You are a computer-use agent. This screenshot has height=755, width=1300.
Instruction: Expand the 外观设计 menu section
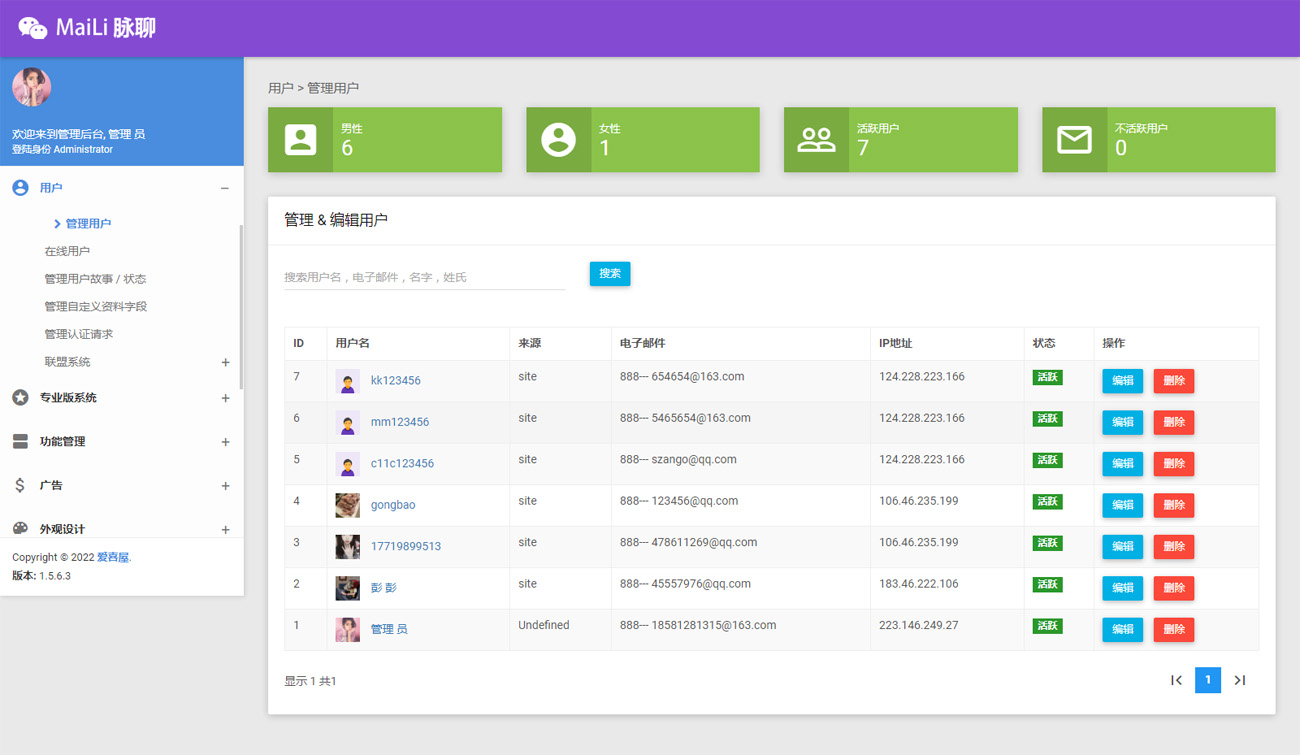(x=225, y=529)
